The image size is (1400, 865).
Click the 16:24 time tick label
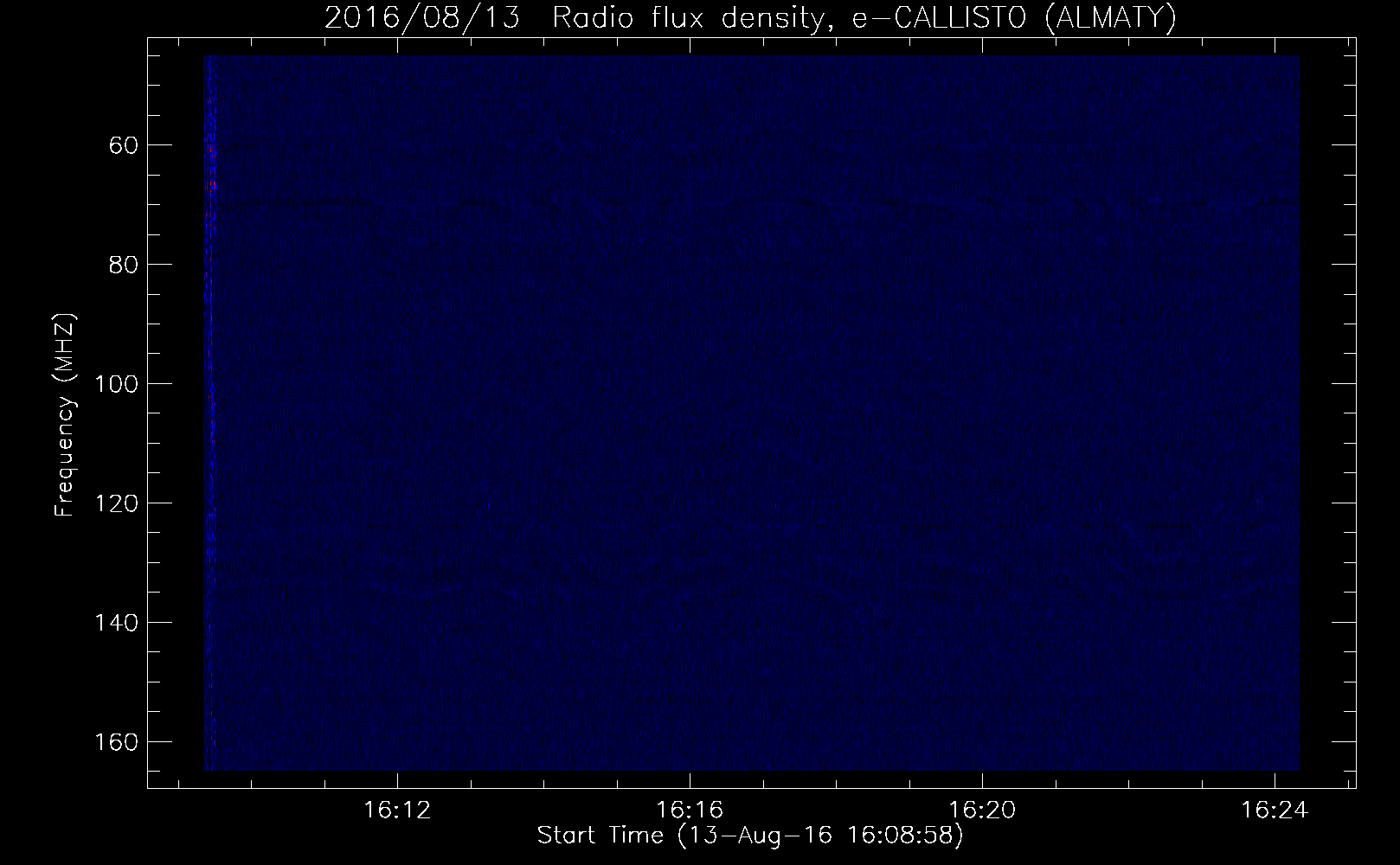click(x=1275, y=811)
